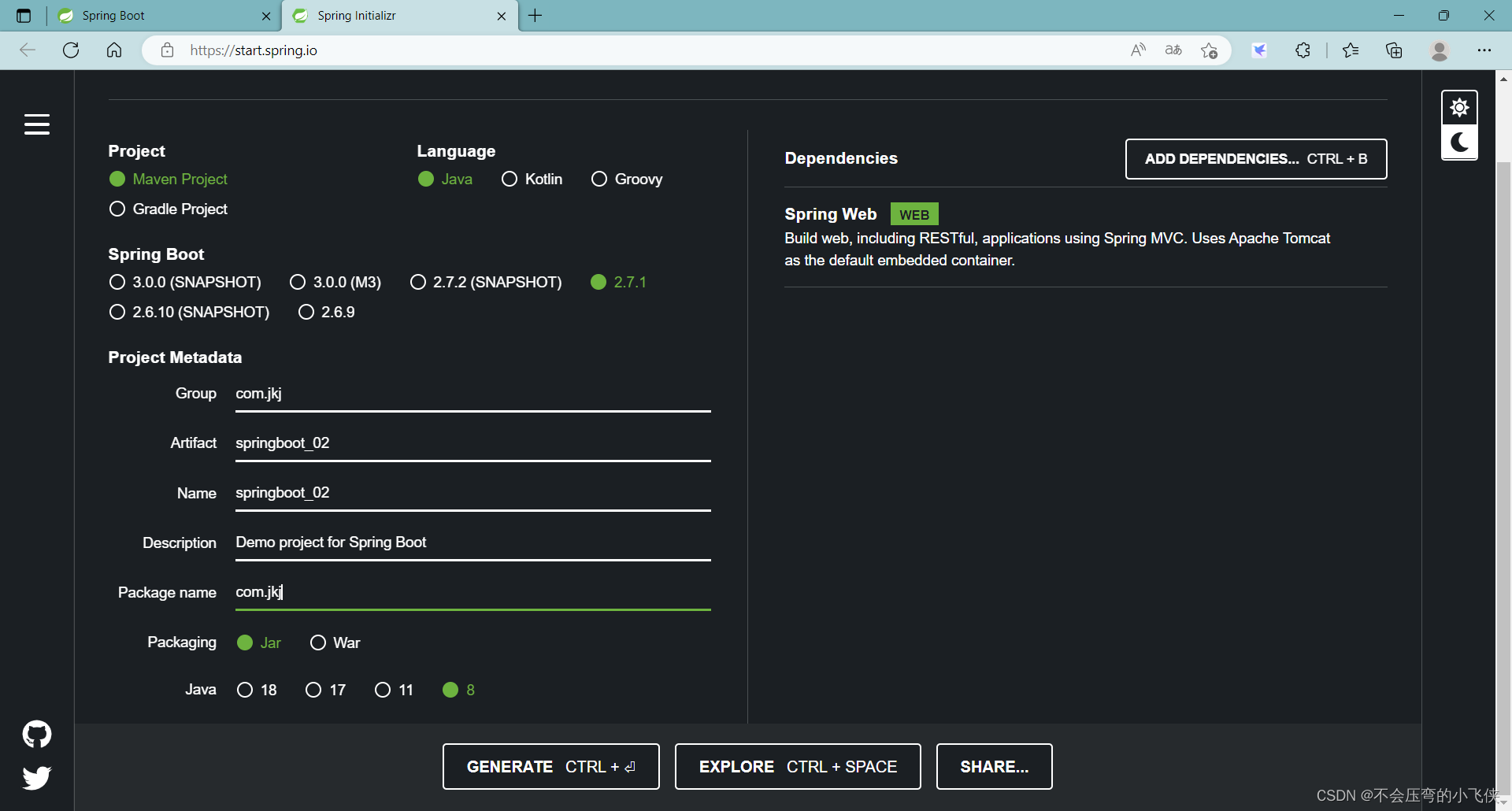Open the hamburger side menu

pos(37,124)
